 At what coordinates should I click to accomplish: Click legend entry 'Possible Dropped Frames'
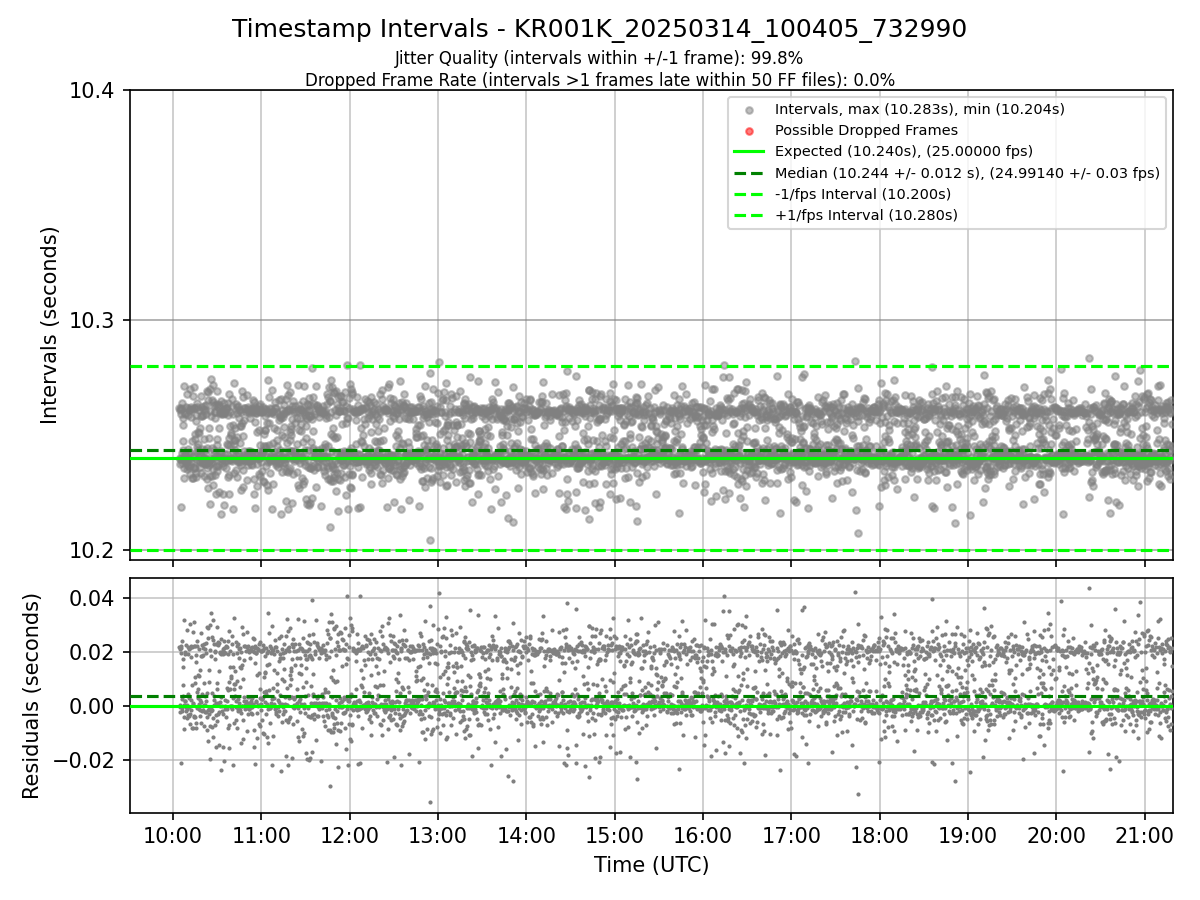pos(866,130)
